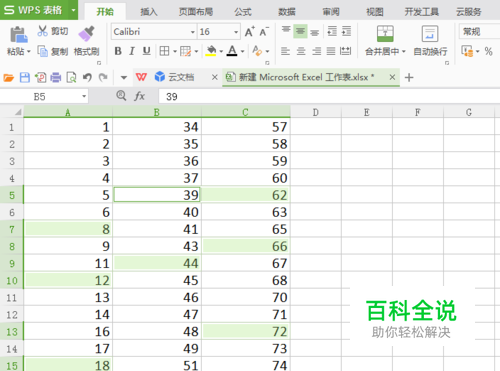Viewport: 500px width, 371px height.
Task: Click the Copy icon
Action: point(42,51)
